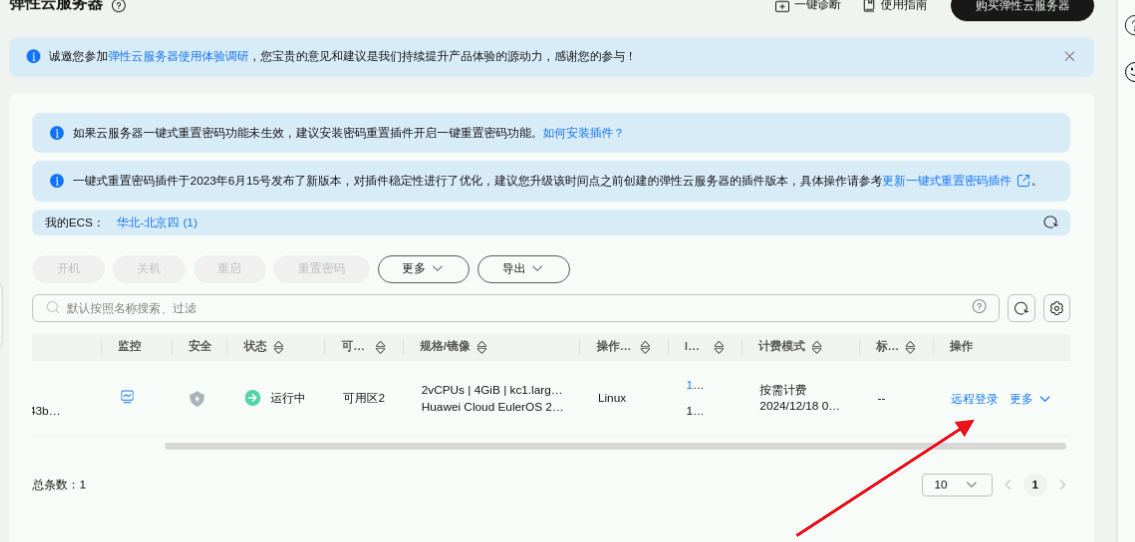This screenshot has width=1135, height=542.
Task: Open the help icon beside 弹性云服务器 title
Action: pyautogui.click(x=119, y=6)
